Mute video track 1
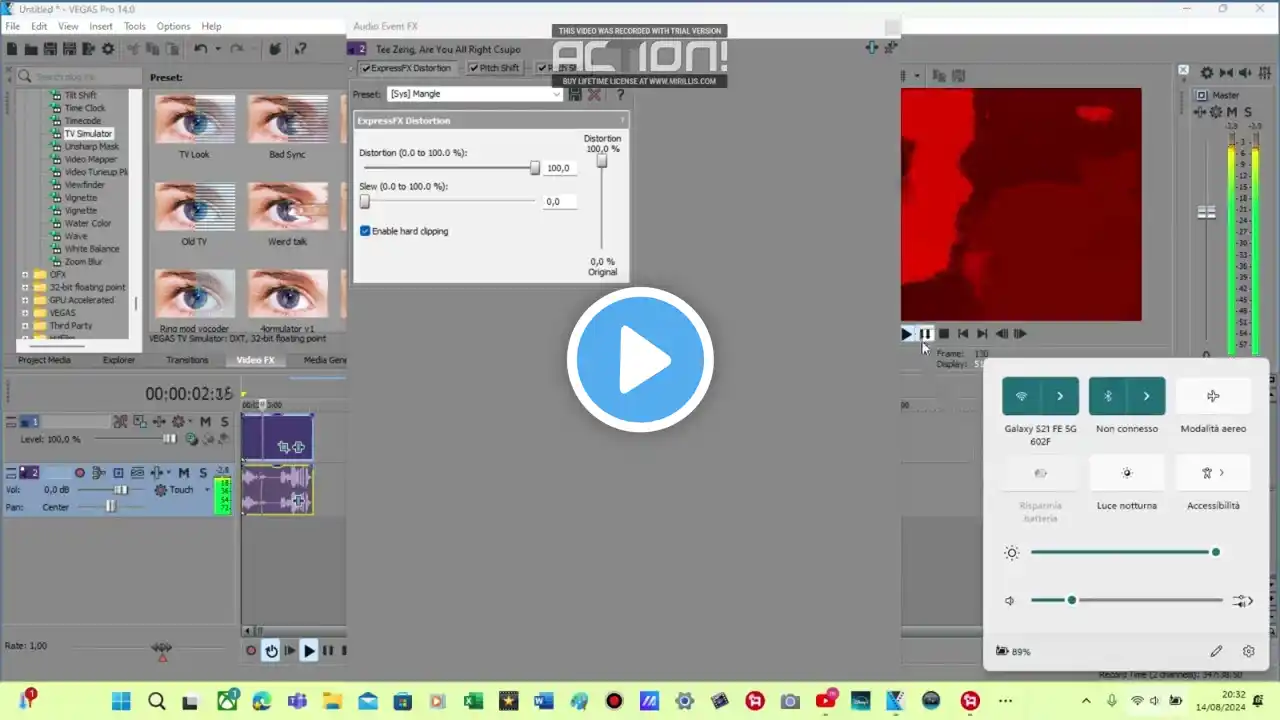This screenshot has width=1280, height=720. pos(205,422)
